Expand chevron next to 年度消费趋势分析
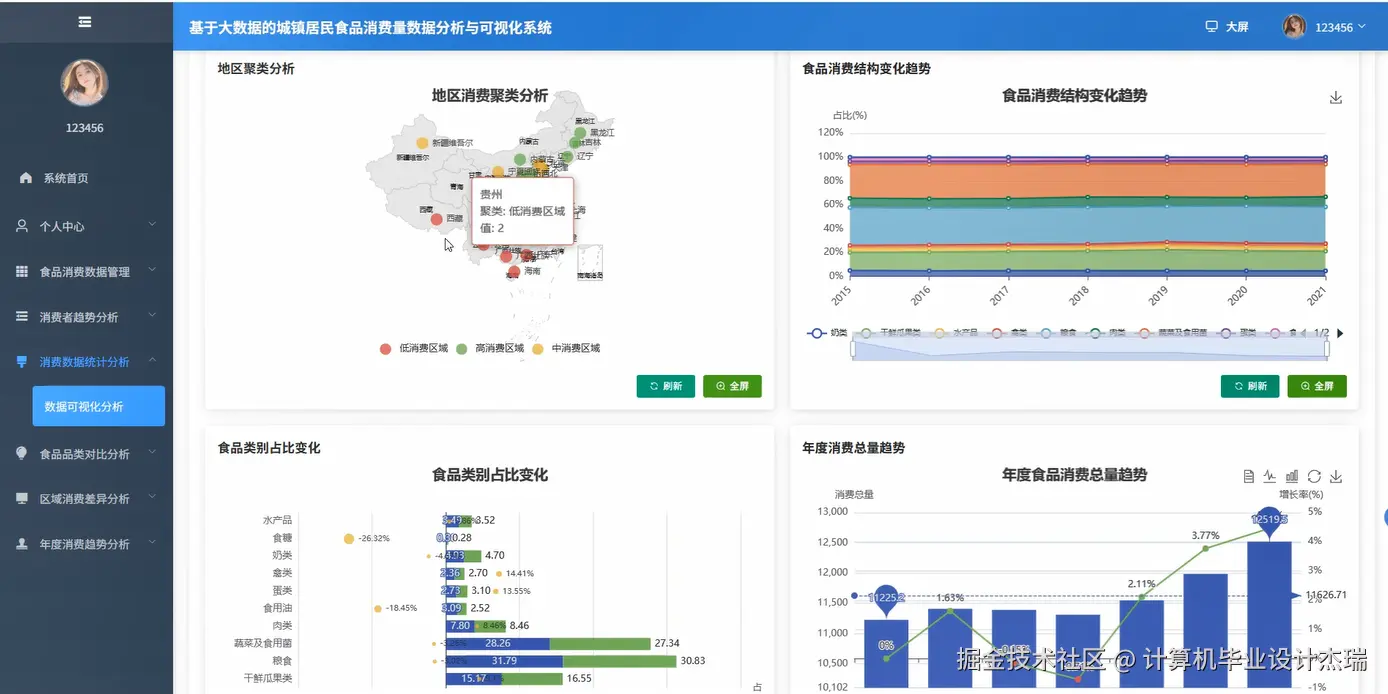 152,542
